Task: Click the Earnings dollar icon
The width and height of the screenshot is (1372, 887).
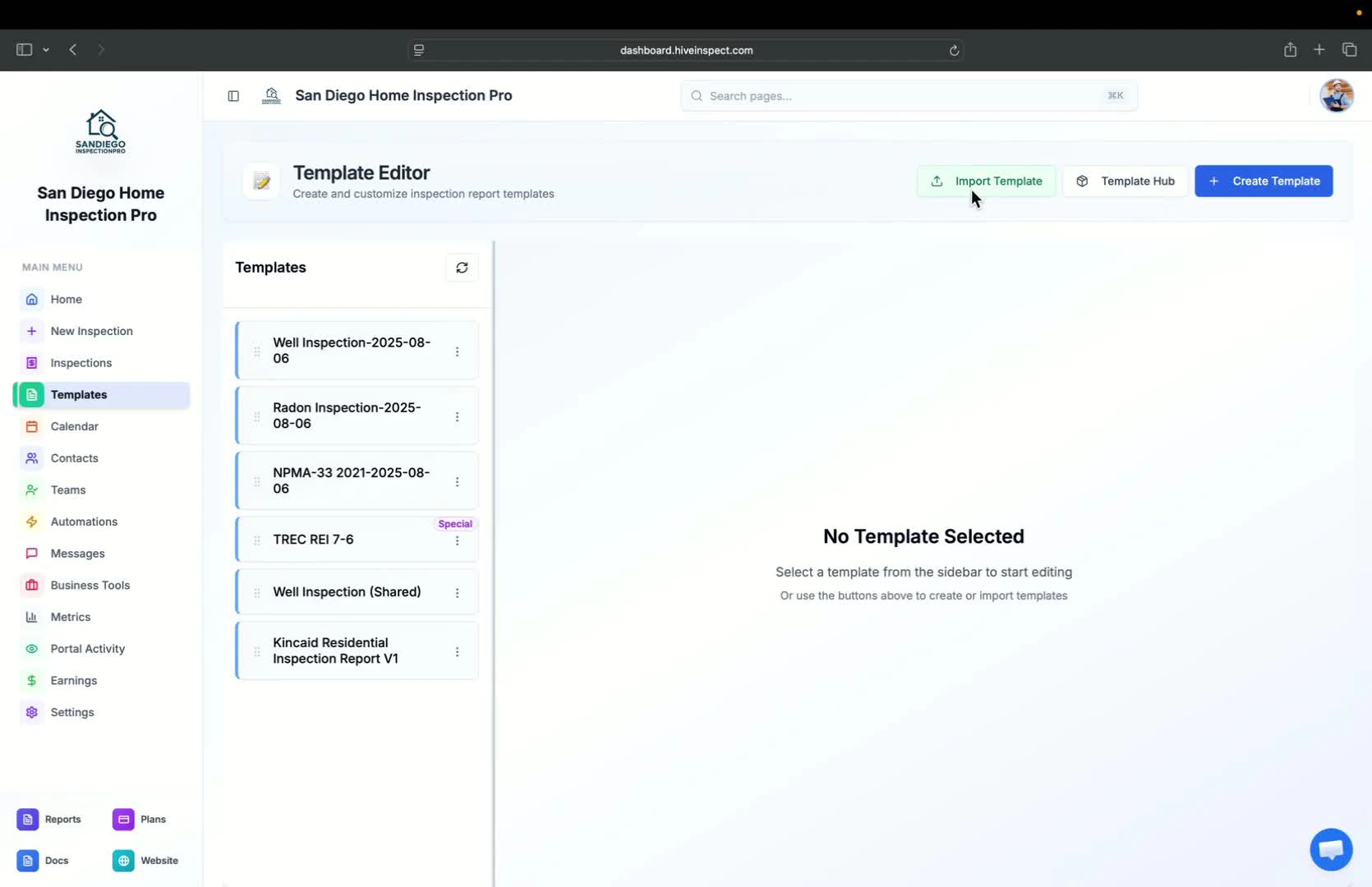Action: pos(31,680)
